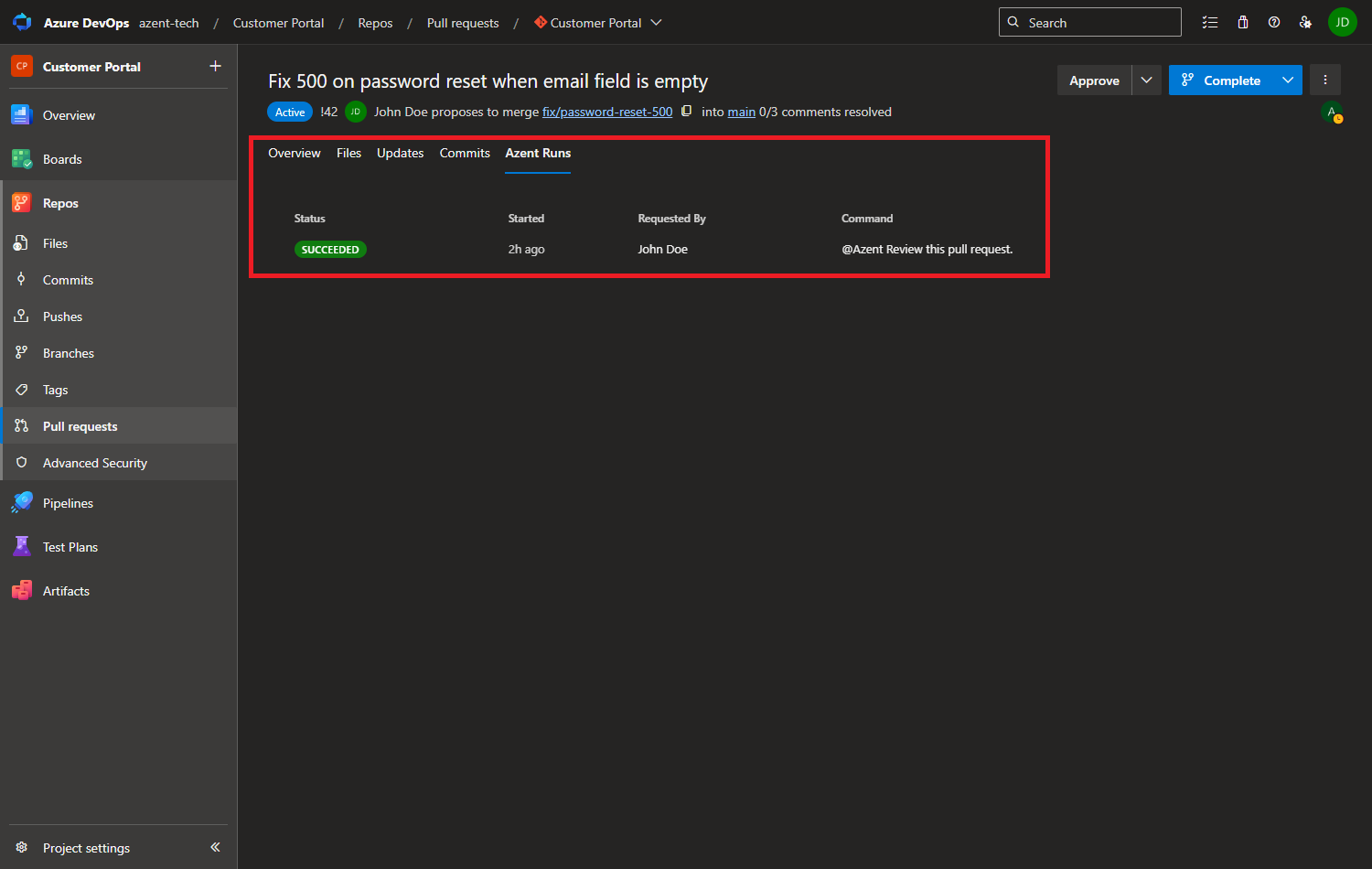The image size is (1372, 869).
Task: Click the pull request title text
Action: click(488, 81)
